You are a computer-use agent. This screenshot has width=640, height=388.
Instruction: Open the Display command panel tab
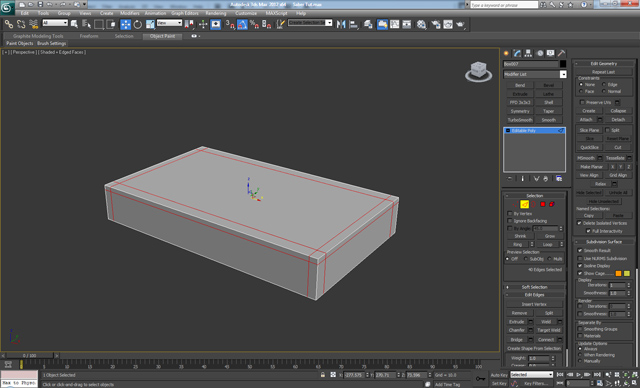(x=551, y=53)
